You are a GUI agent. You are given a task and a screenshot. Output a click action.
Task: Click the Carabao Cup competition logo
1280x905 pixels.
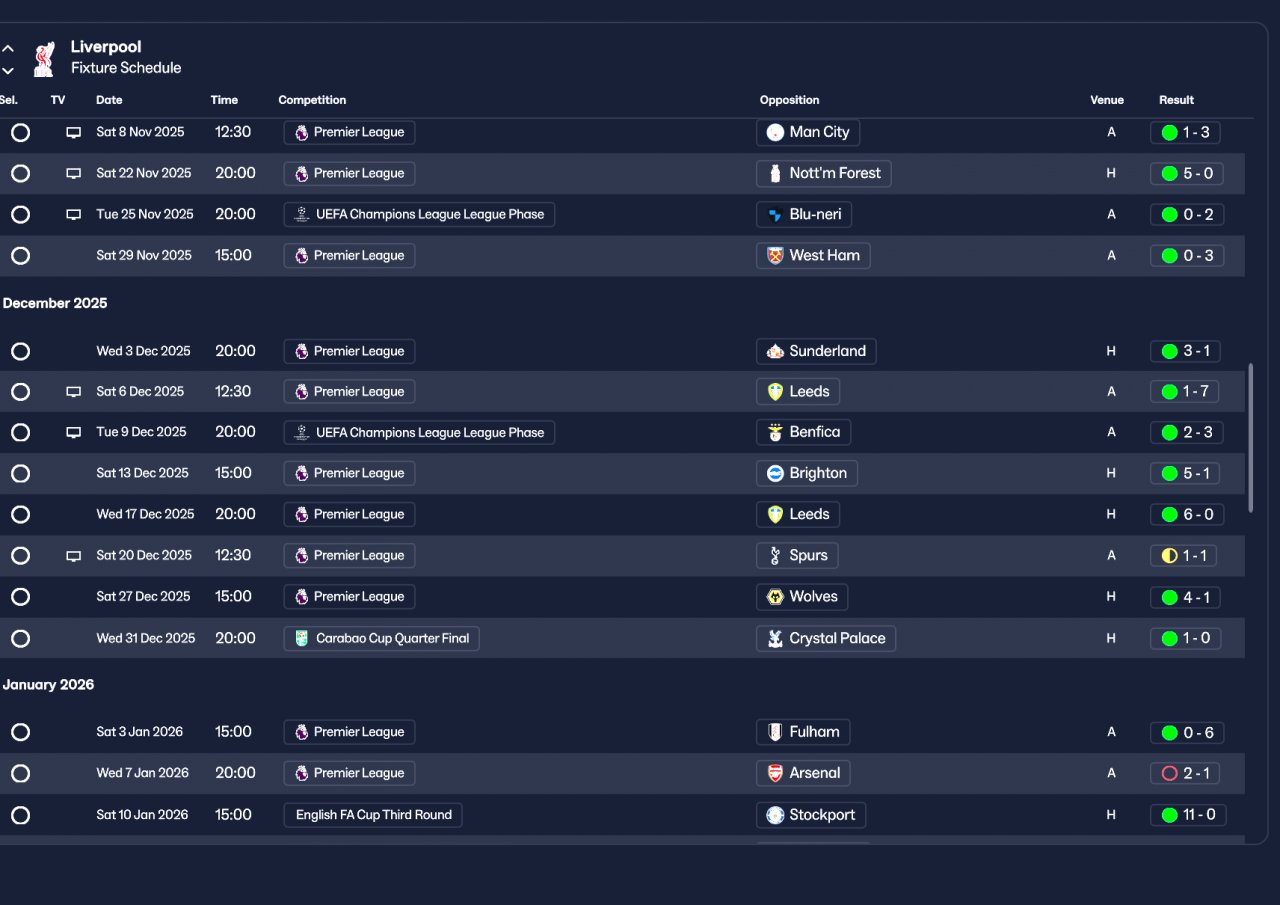[302, 638]
